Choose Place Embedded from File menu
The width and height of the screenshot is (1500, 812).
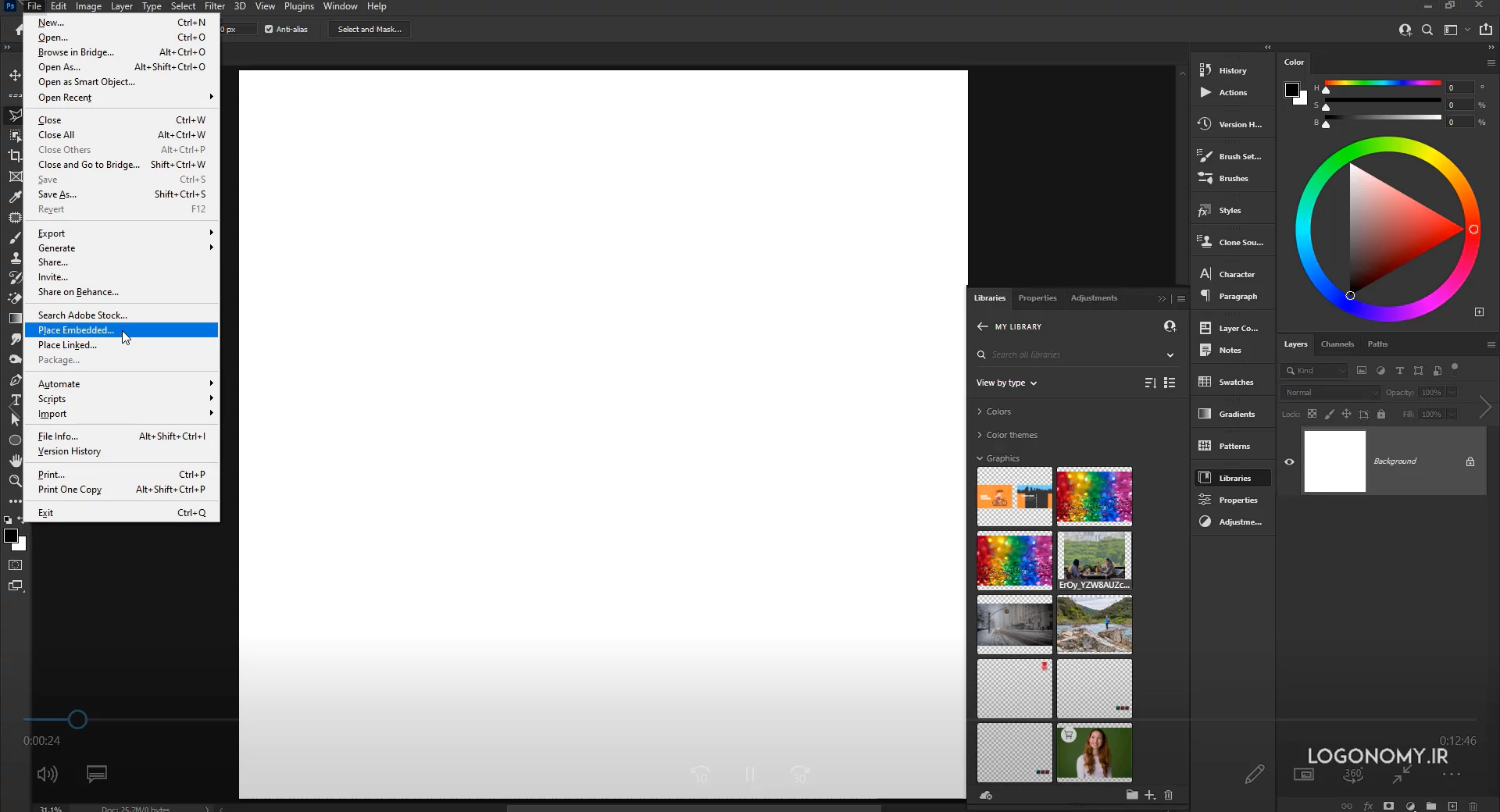[76, 330]
